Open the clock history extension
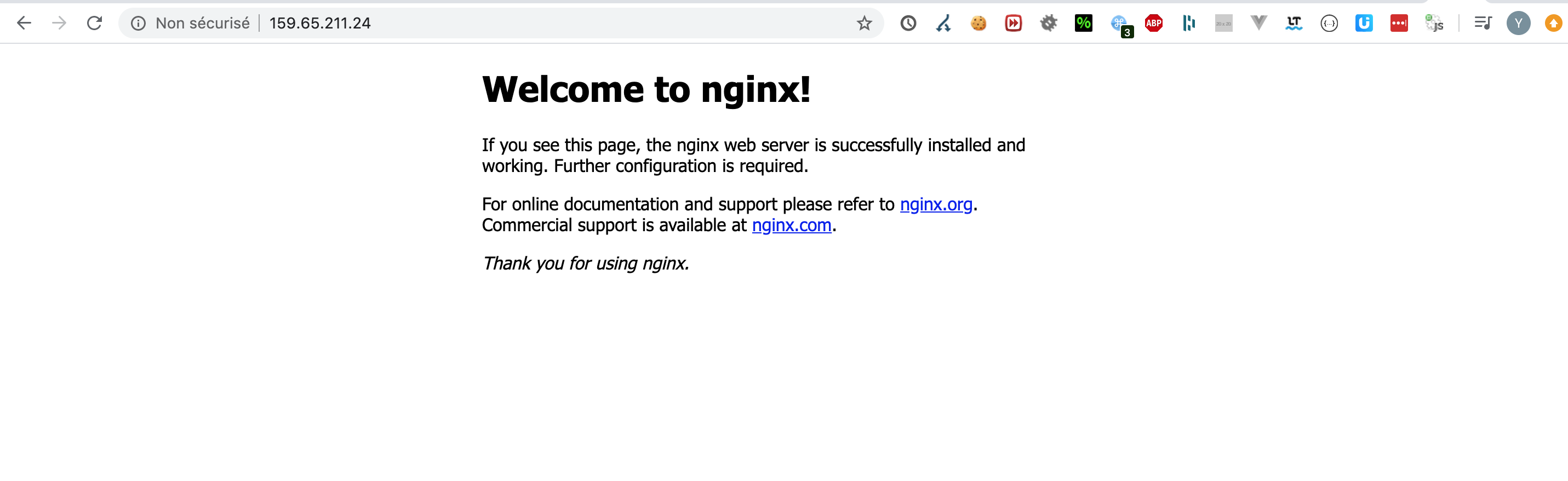The width and height of the screenshot is (1568, 481). tap(908, 23)
